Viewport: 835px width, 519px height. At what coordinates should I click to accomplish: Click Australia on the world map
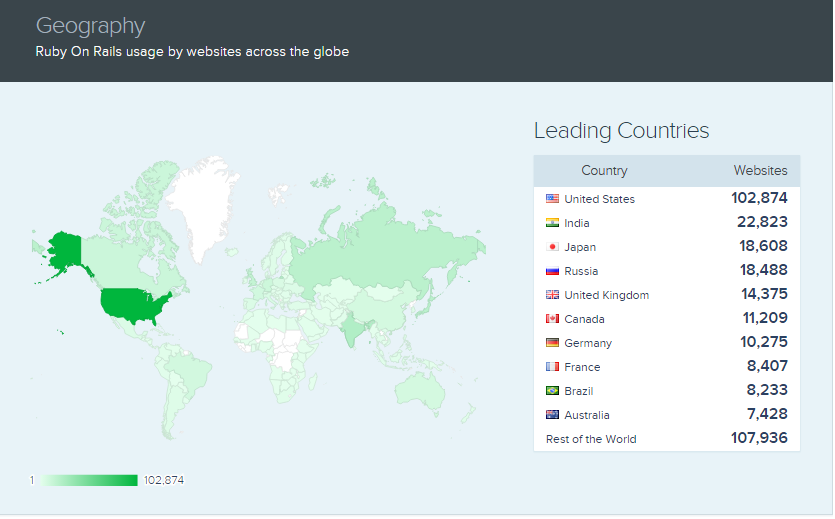421,391
